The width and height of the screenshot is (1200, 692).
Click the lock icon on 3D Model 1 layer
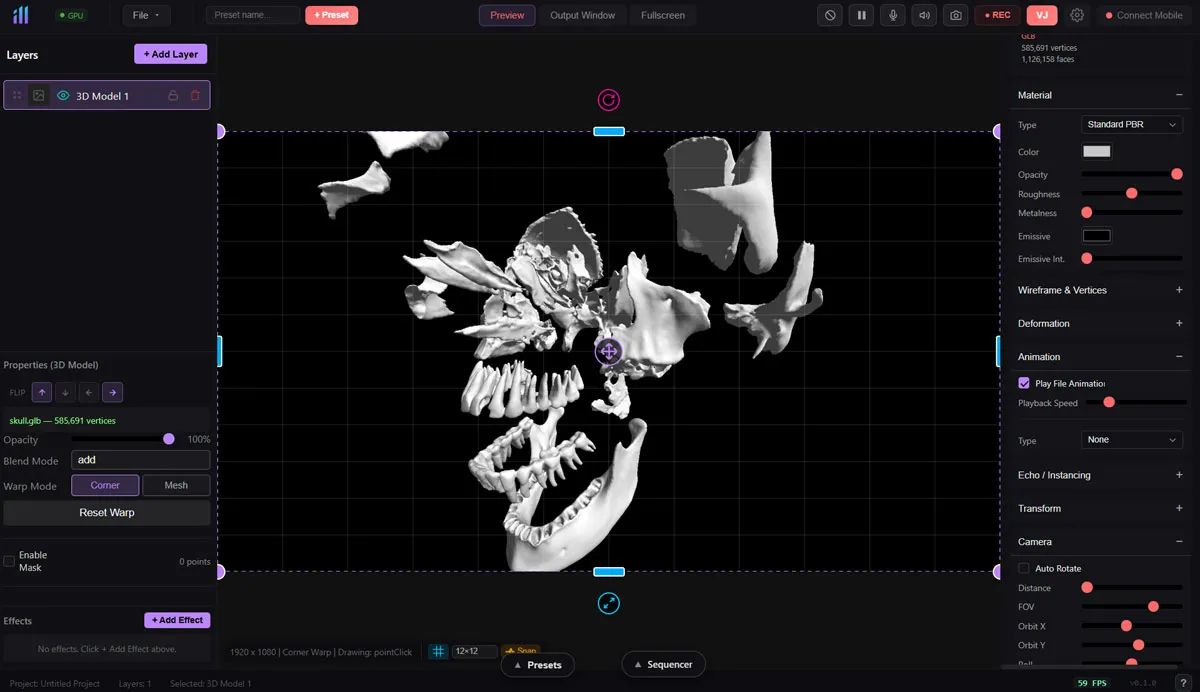click(x=173, y=95)
